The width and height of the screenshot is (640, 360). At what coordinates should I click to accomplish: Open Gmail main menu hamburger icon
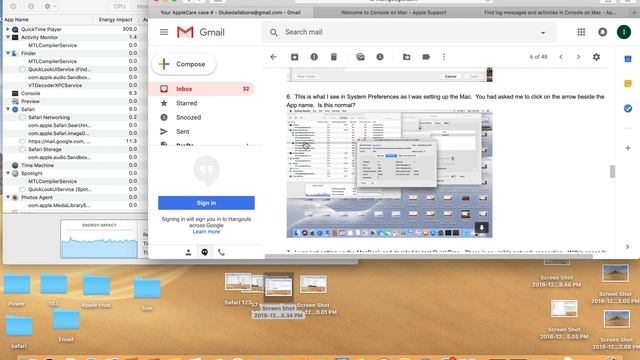click(x=164, y=32)
